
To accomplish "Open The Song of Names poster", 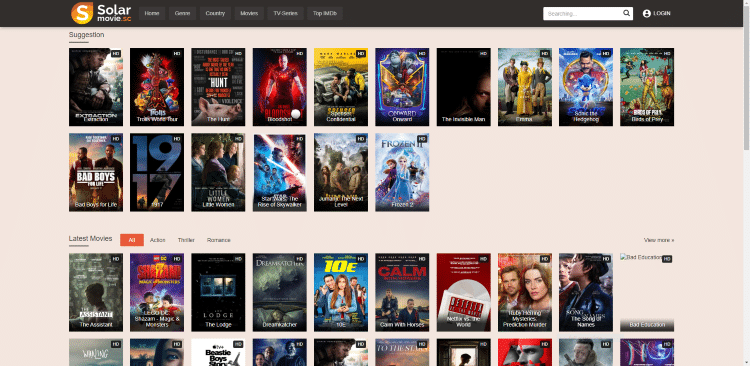I will (586, 292).
